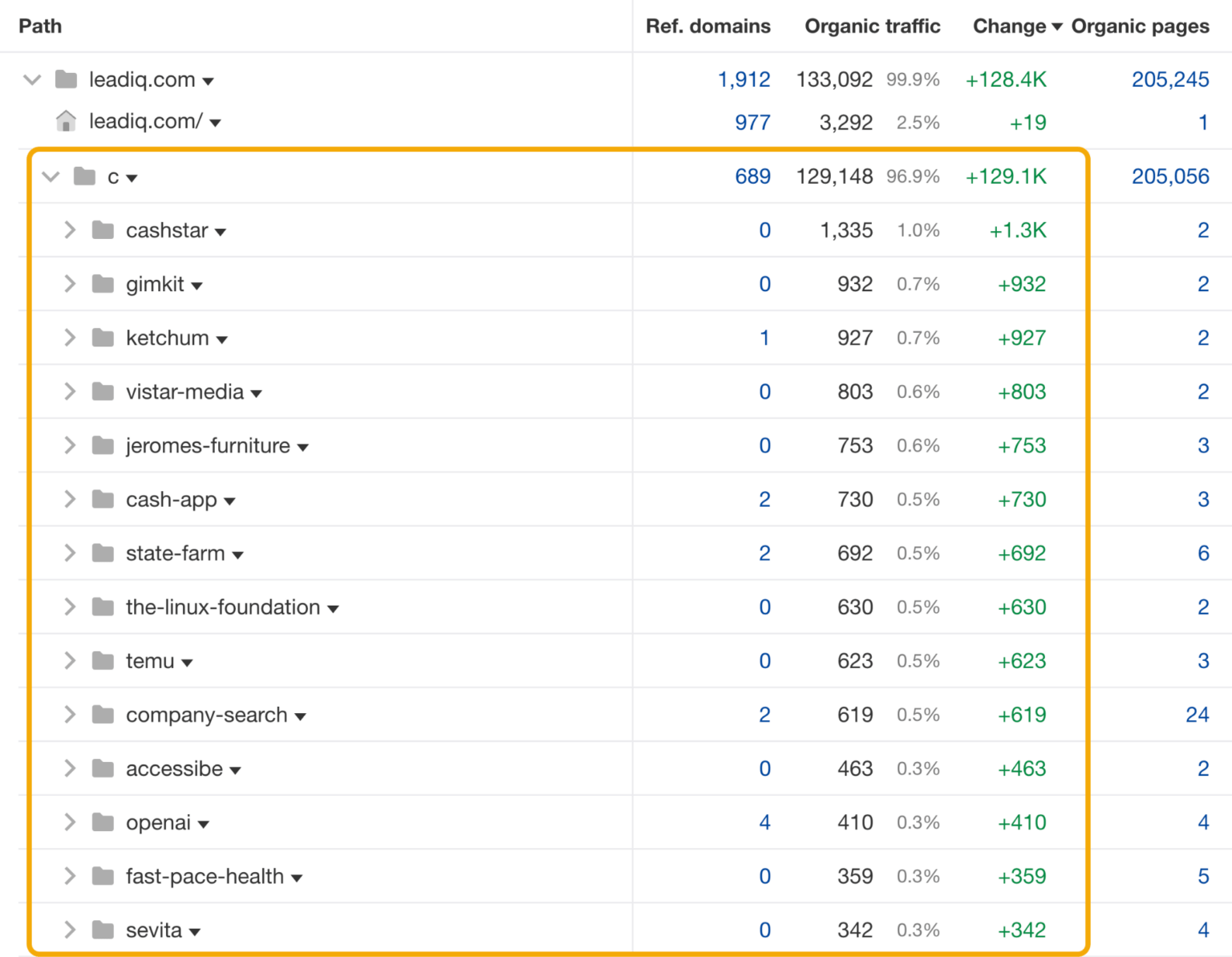The height and width of the screenshot is (957, 1232).
Task: Click the folder icon for temu
Action: click(103, 661)
